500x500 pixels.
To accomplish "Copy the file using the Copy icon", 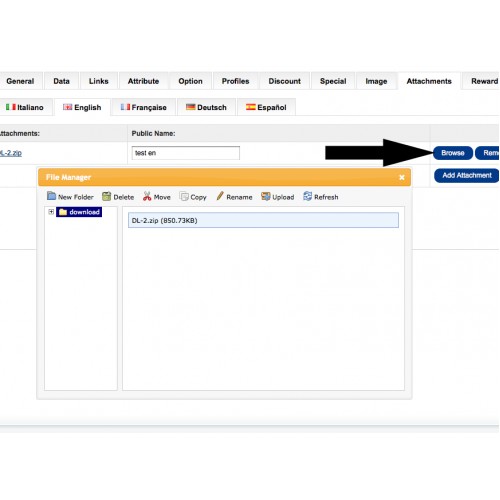I will click(184, 196).
